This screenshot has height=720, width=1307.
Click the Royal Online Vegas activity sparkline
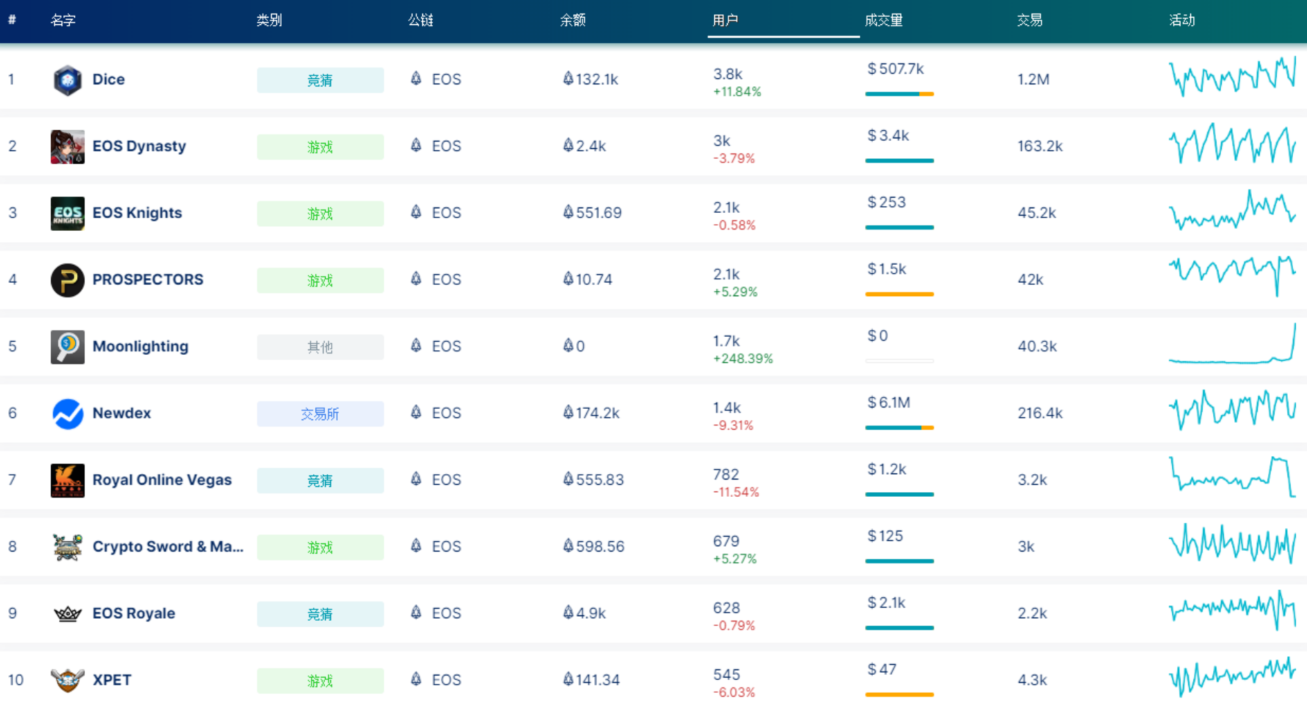click(x=1232, y=477)
